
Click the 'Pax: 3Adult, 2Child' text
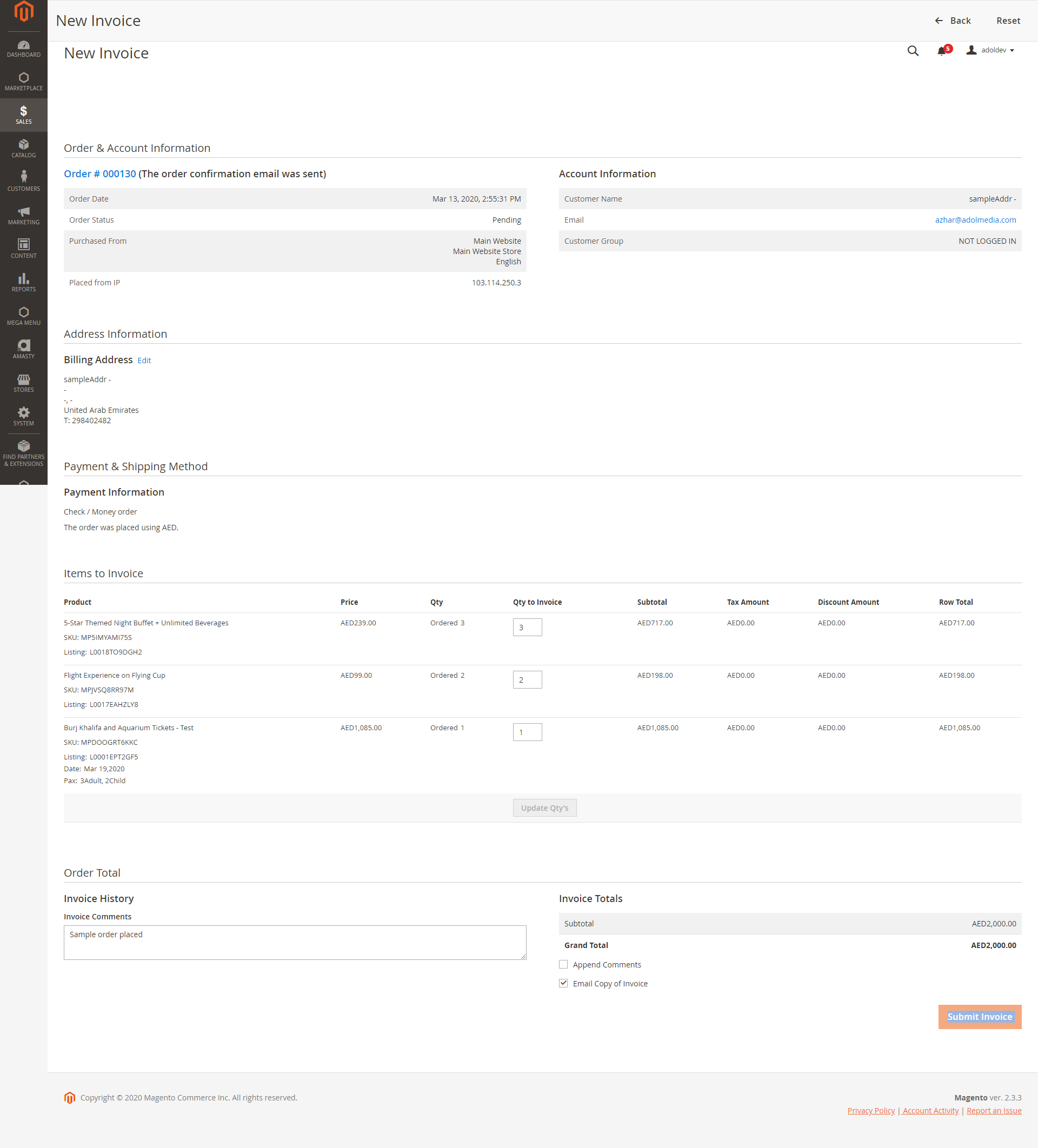pyautogui.click(x=95, y=780)
